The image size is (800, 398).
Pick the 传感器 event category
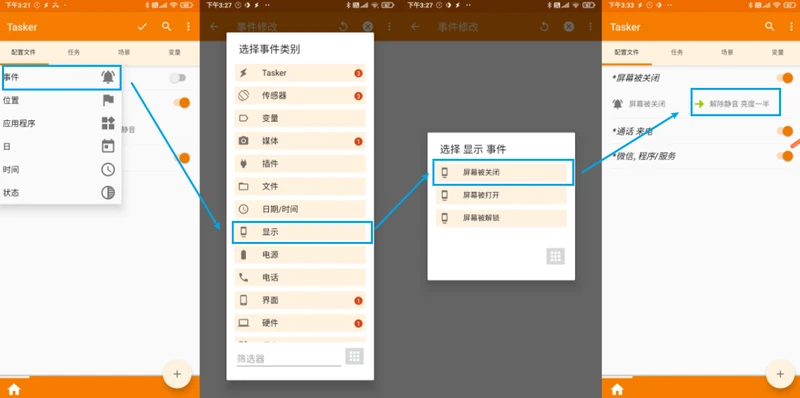pos(300,95)
